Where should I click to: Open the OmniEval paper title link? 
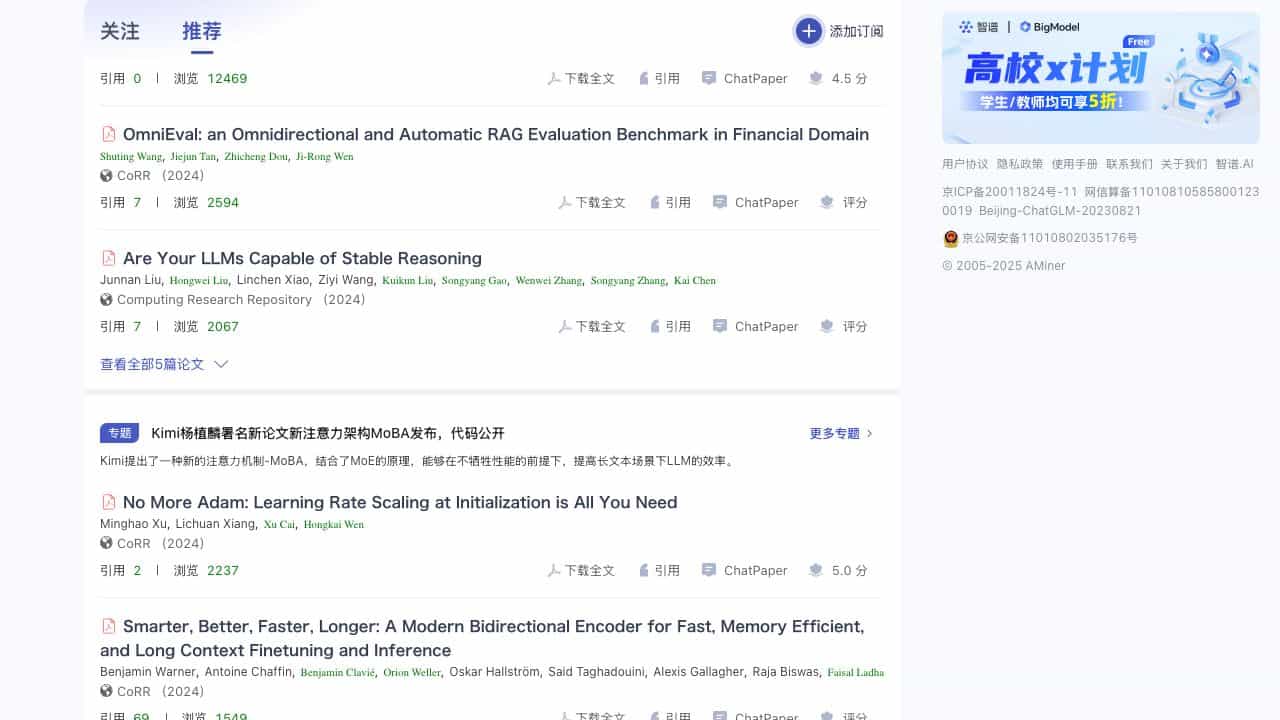pos(496,134)
